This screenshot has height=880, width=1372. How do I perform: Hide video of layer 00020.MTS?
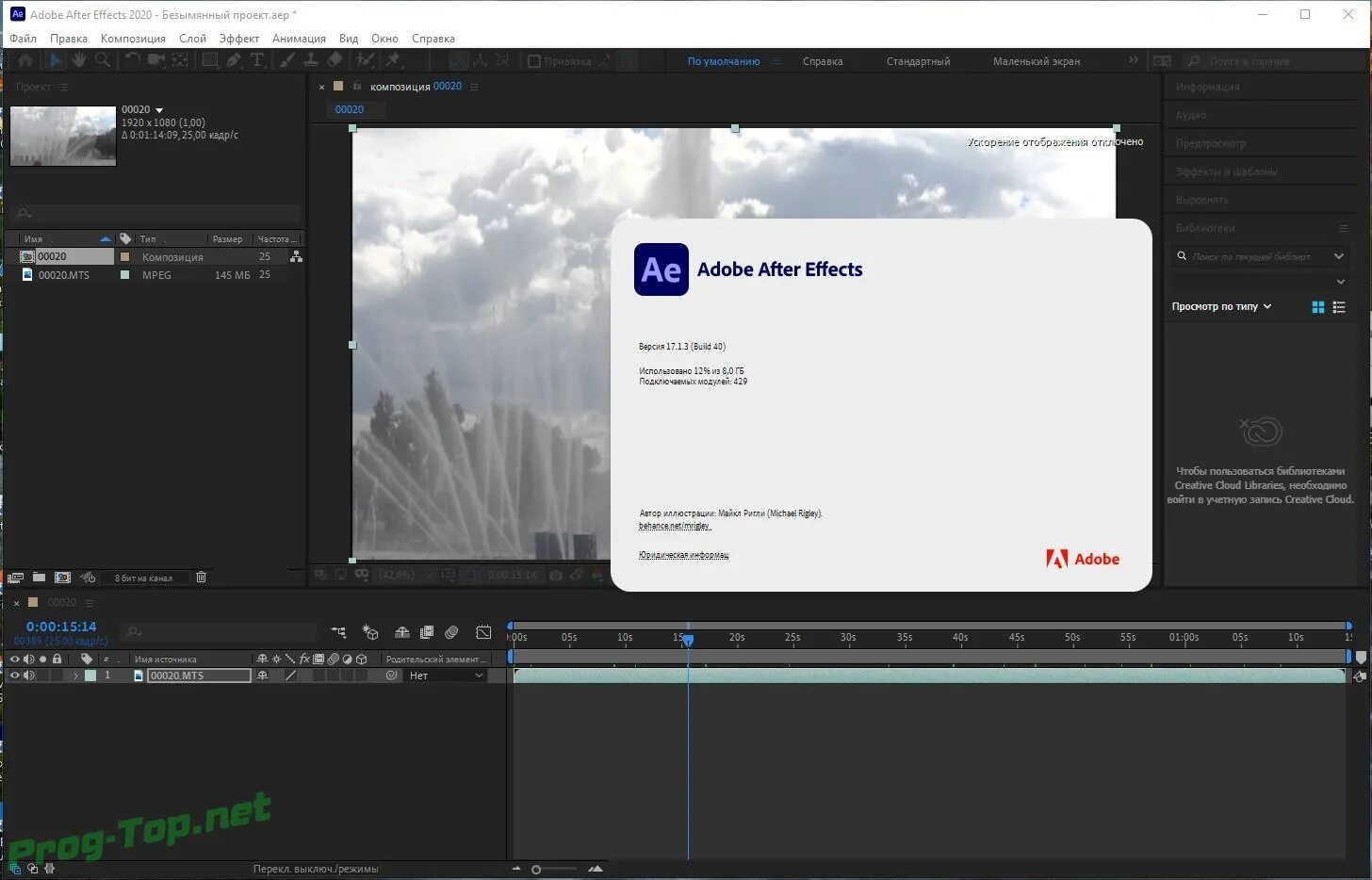coord(14,676)
